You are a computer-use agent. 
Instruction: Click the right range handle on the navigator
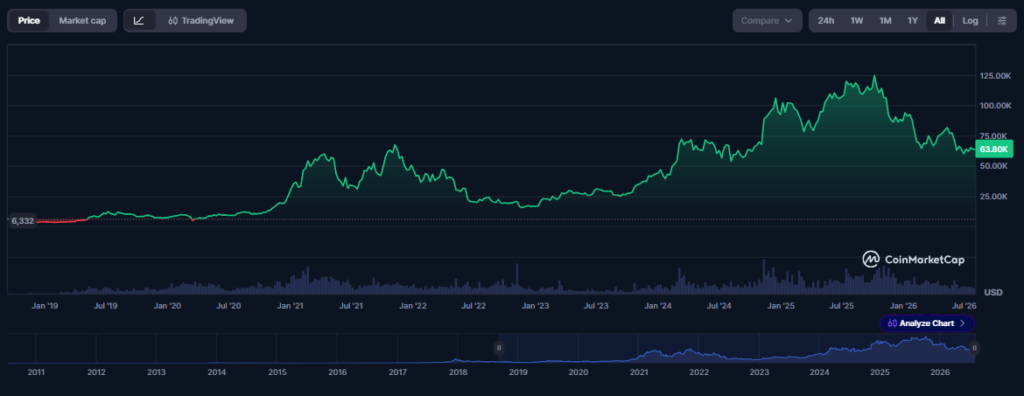(974, 348)
